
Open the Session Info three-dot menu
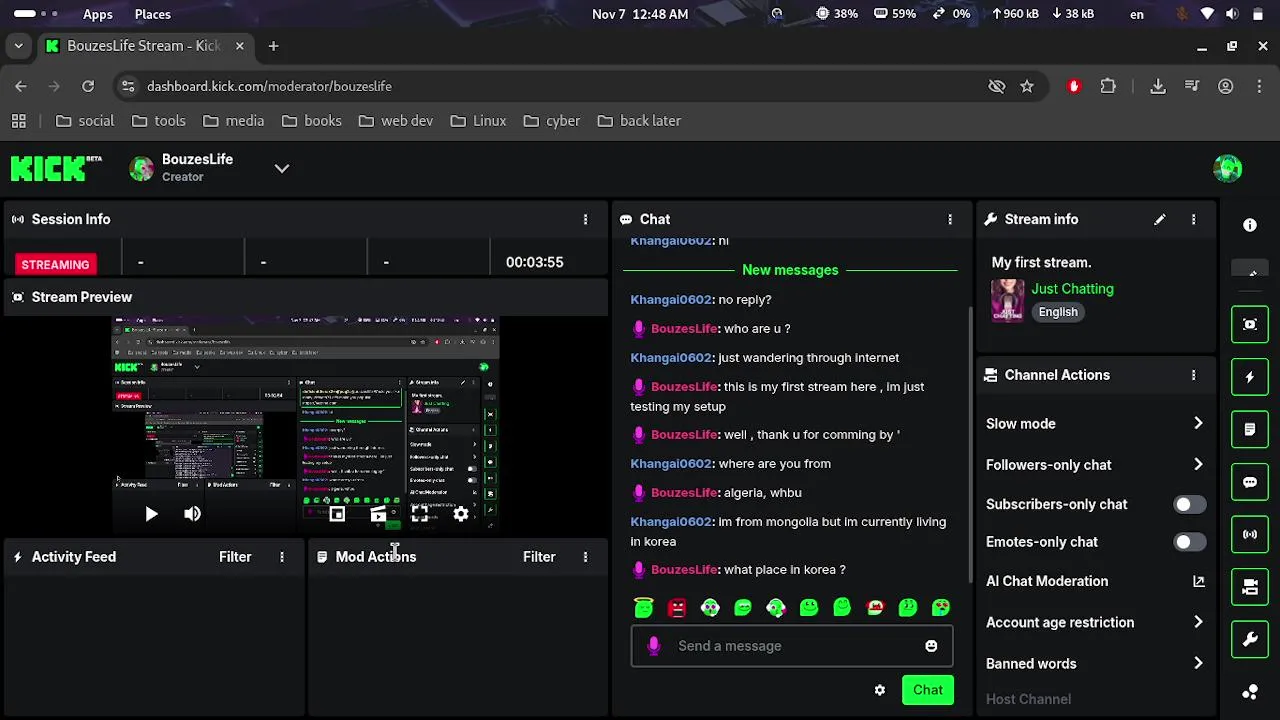(586, 219)
